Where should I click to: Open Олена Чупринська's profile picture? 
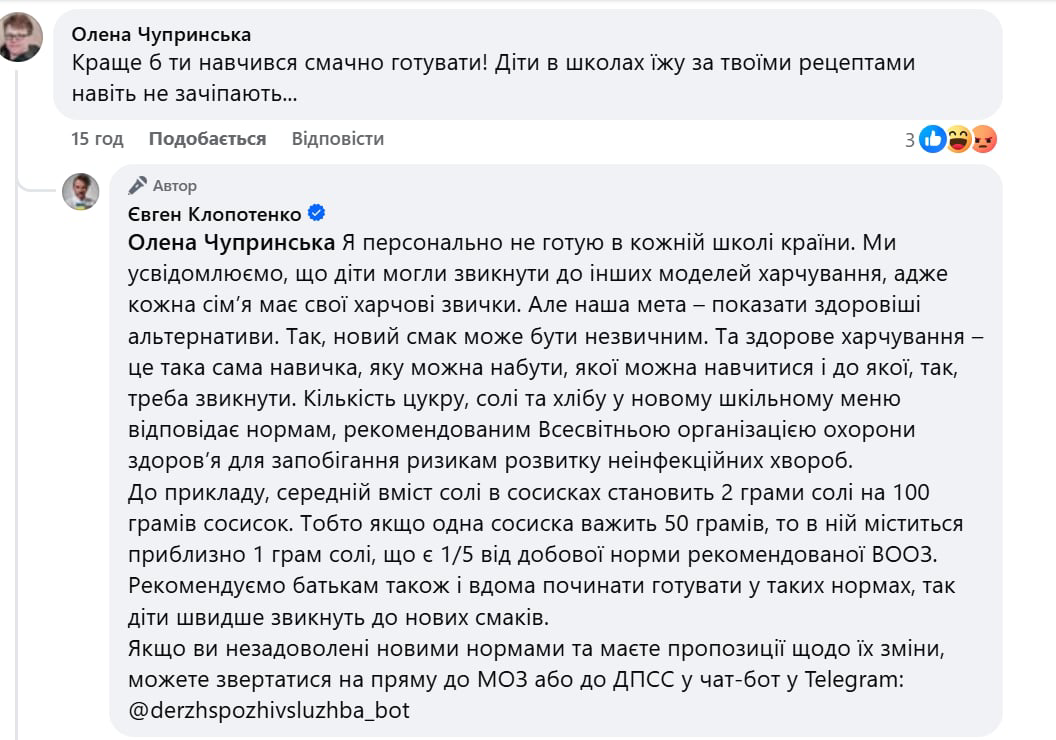click(x=19, y=37)
